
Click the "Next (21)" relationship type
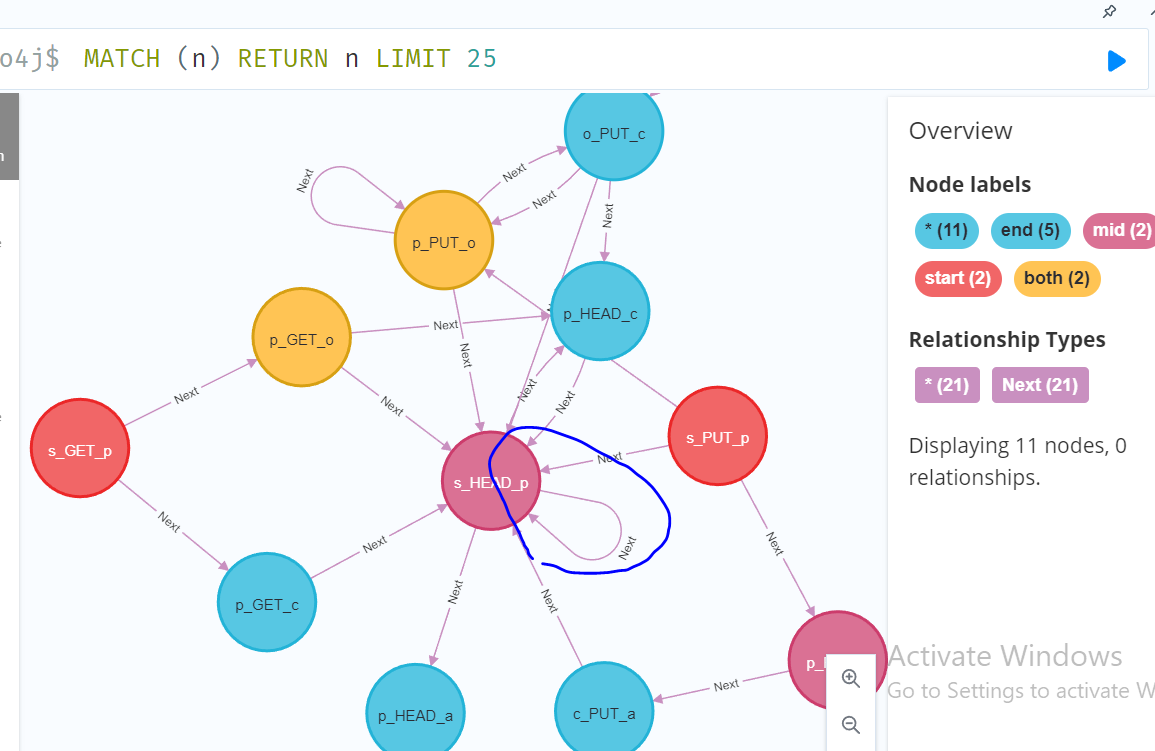[x=1039, y=385]
